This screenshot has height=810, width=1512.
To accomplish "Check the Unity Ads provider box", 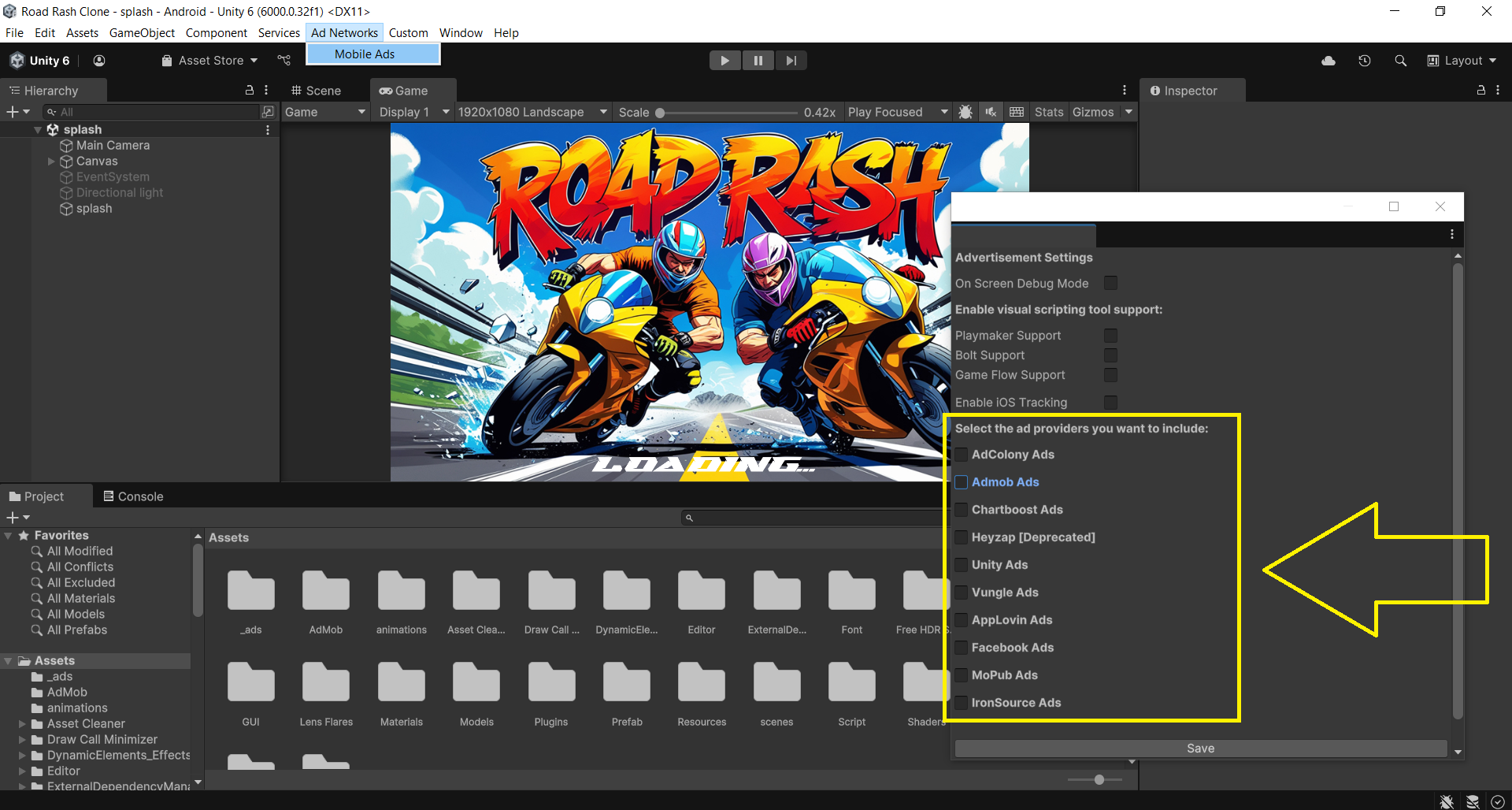I will tap(962, 565).
